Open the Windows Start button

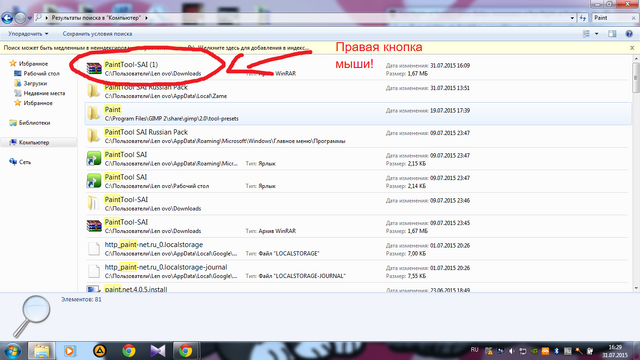12,351
